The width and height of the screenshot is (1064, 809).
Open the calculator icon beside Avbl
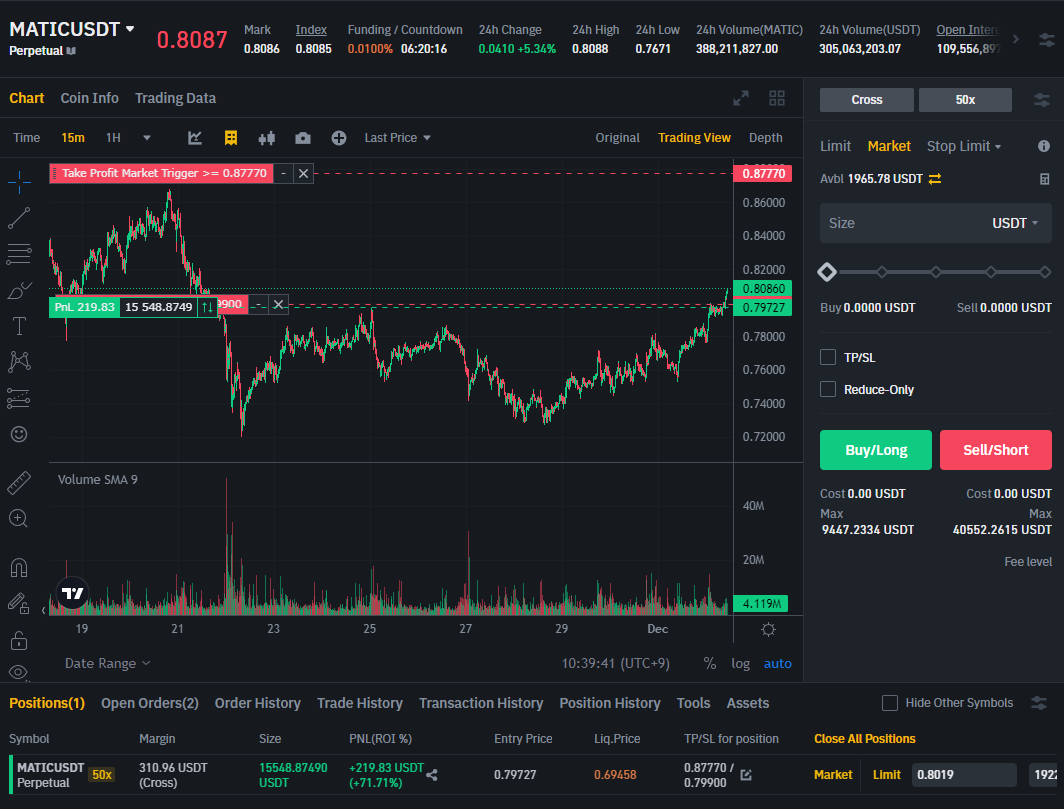[x=1044, y=178]
